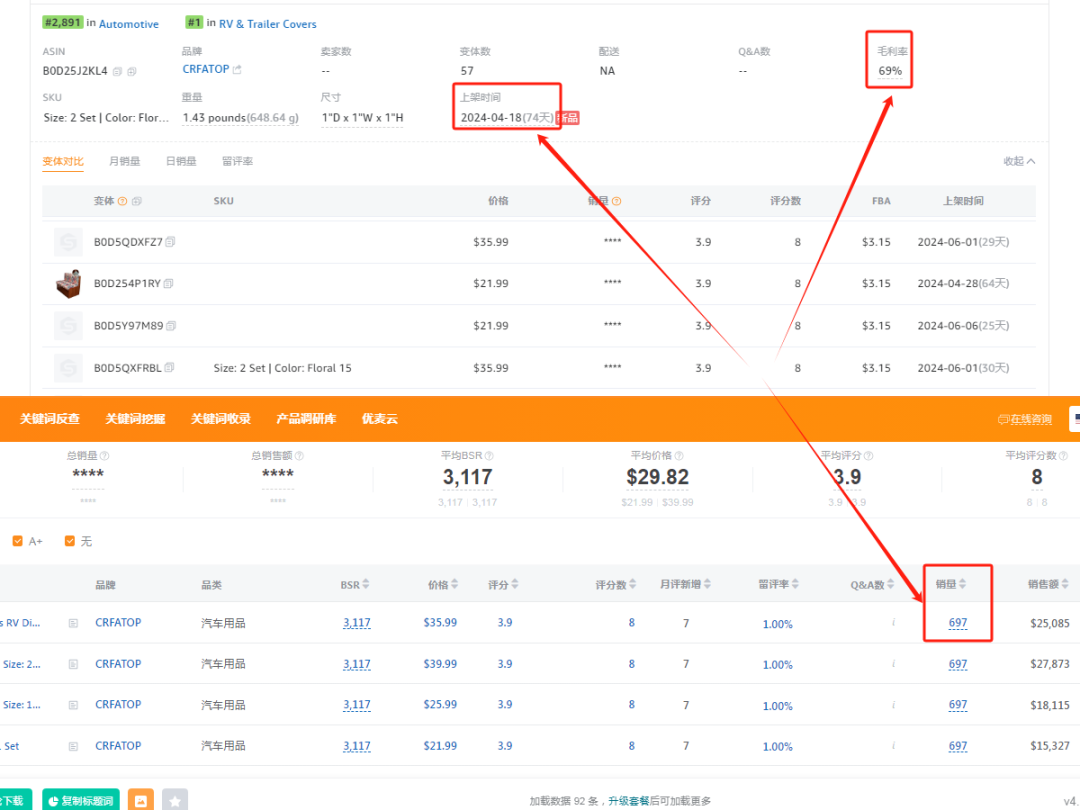Toggle the 无 checkbox
Screen dimensions: 1080x810
click(70, 541)
